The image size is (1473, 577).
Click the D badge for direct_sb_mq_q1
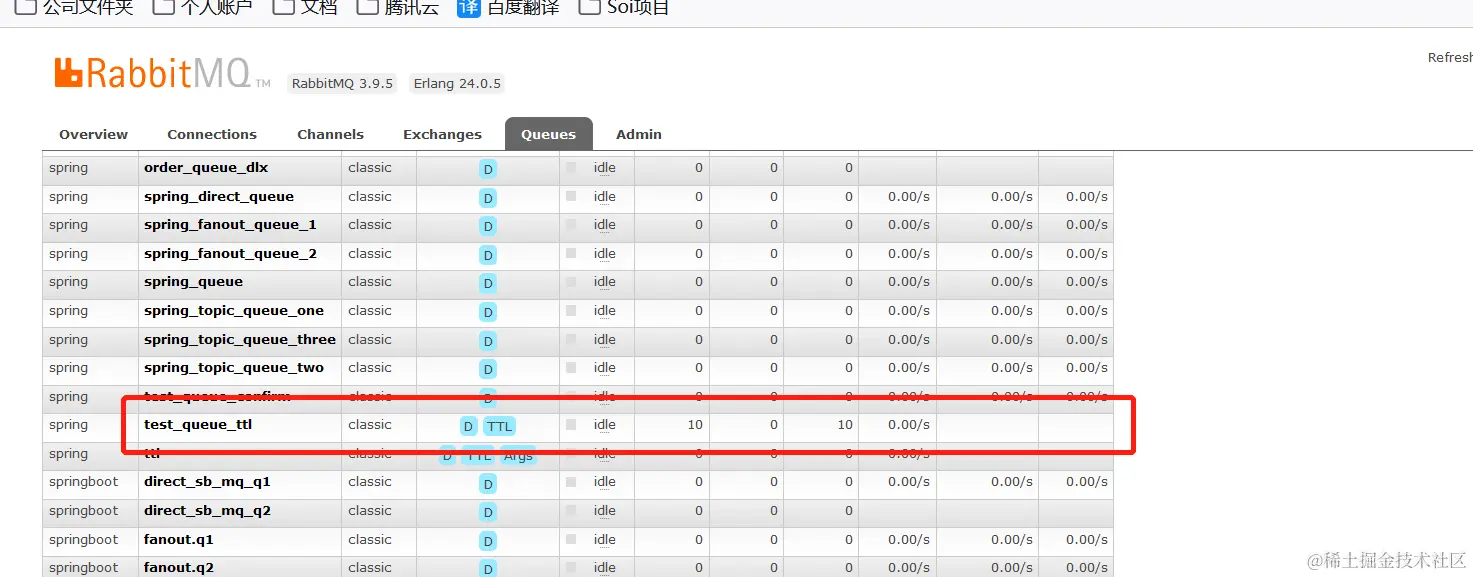tap(488, 483)
